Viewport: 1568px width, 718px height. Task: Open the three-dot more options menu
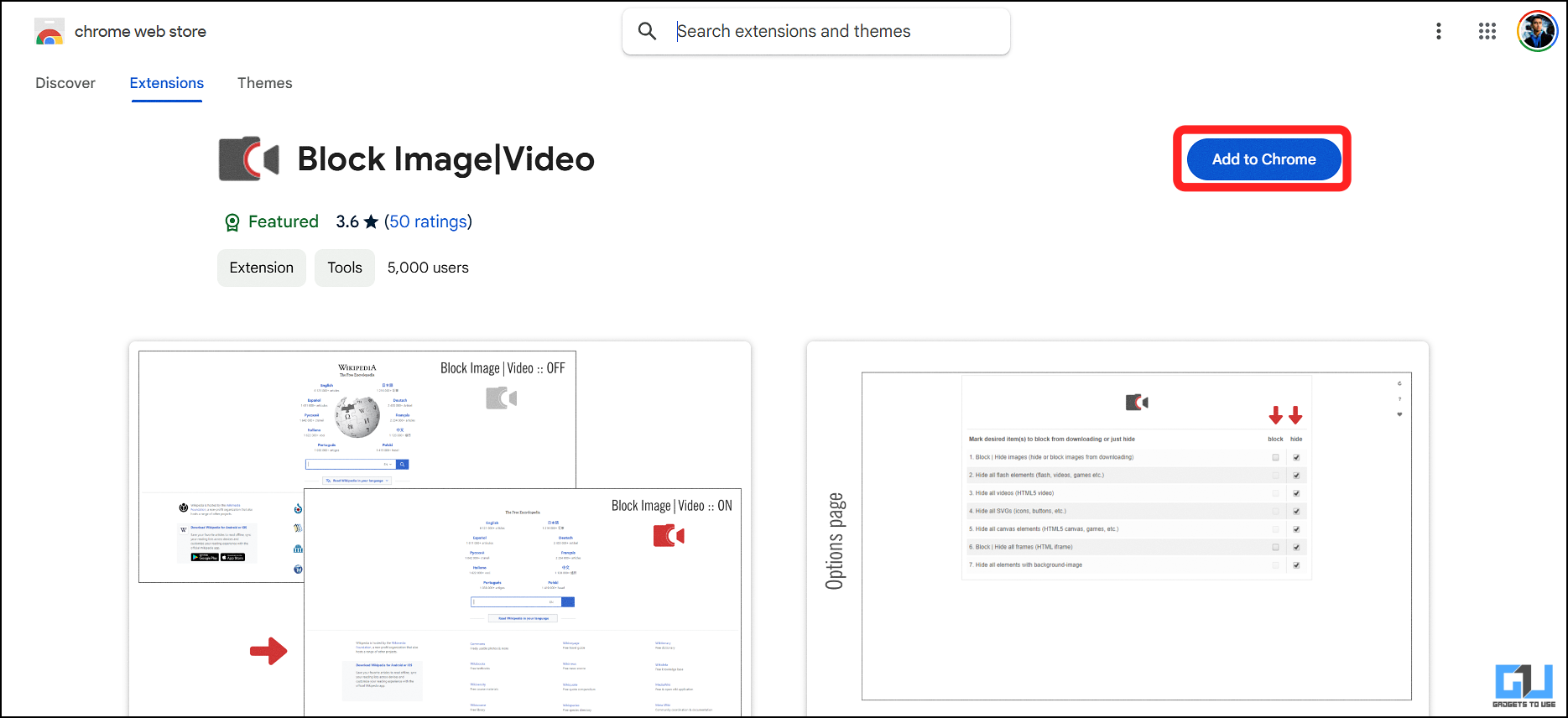click(x=1438, y=31)
